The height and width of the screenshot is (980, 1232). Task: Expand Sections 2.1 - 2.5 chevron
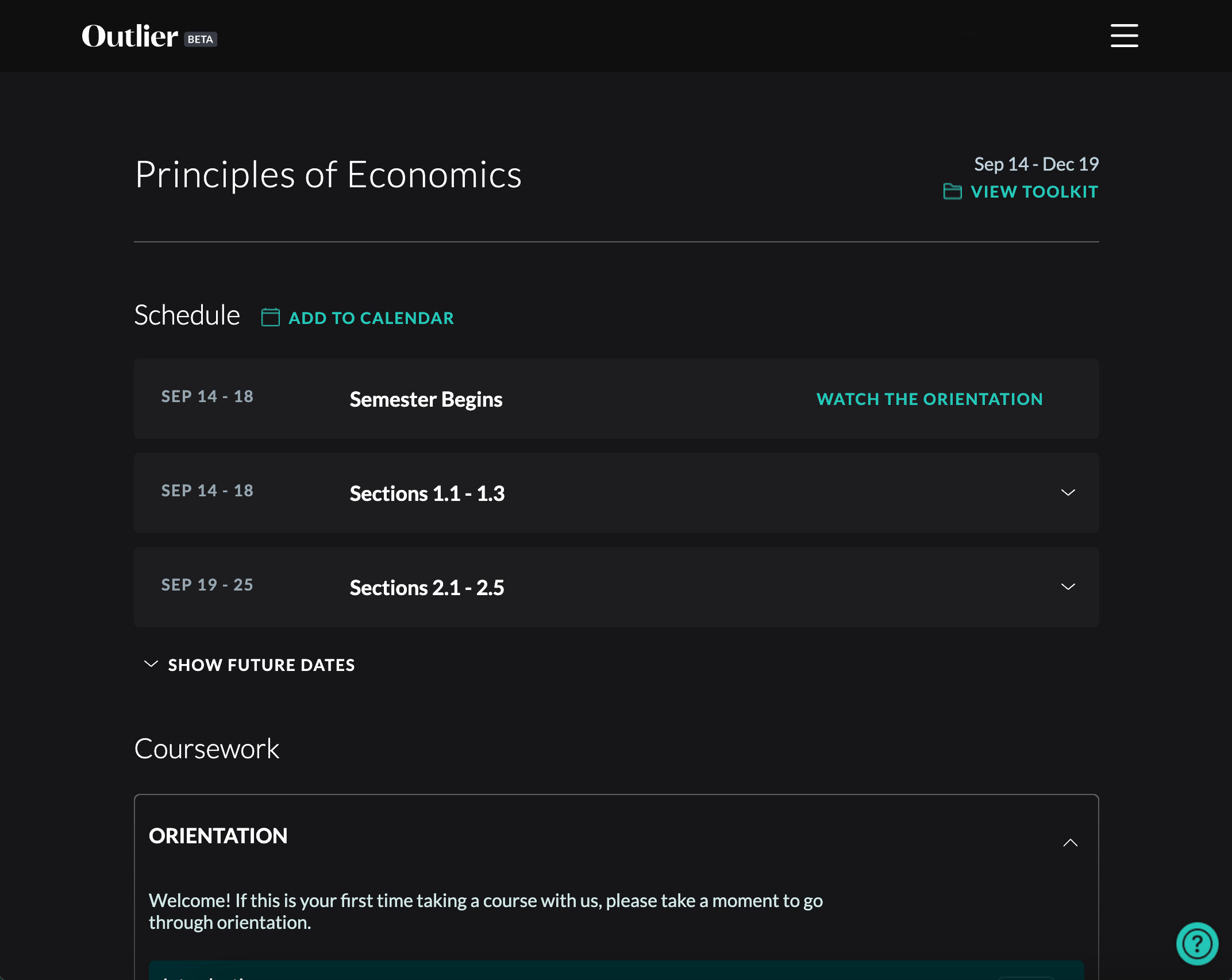coord(1068,587)
